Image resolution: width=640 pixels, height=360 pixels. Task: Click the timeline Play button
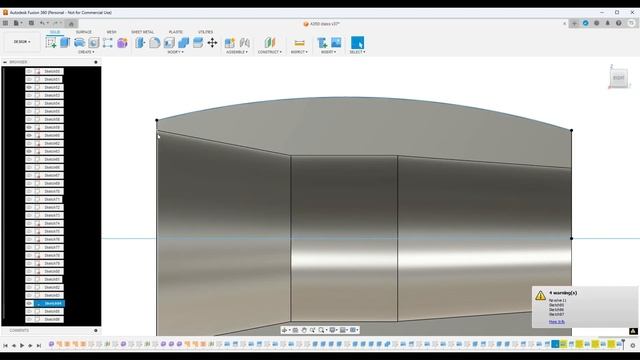click(22, 345)
